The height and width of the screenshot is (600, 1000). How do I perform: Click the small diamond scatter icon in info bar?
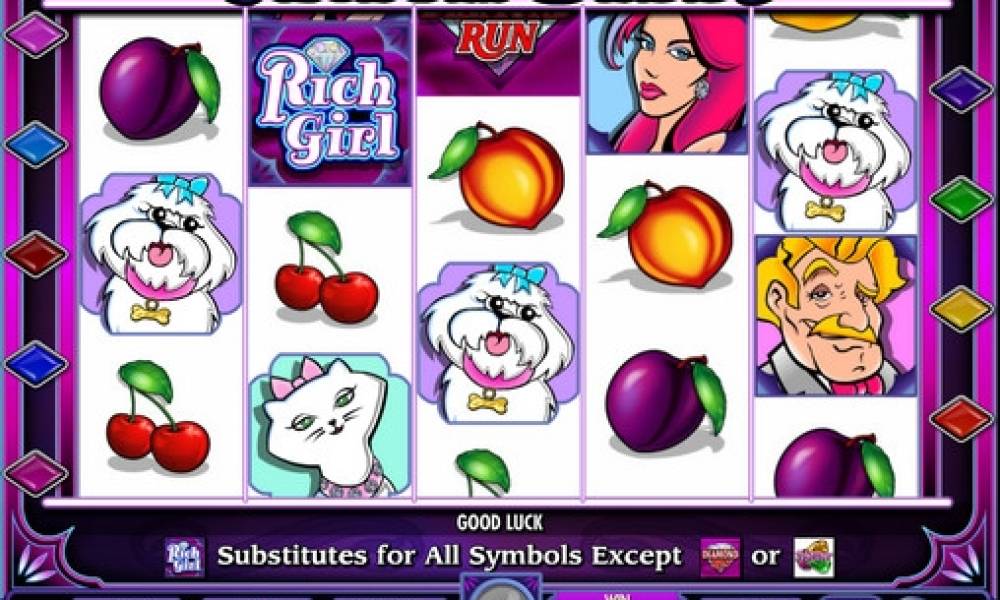721,557
